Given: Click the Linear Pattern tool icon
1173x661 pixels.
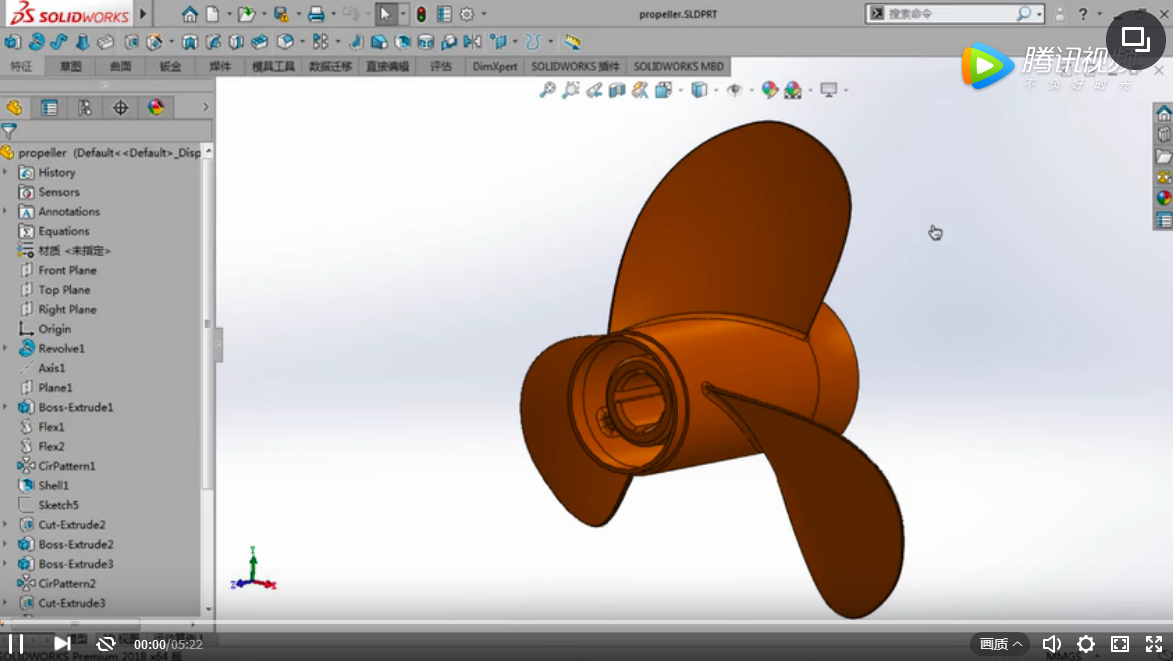Looking at the screenshot, I should [320, 42].
